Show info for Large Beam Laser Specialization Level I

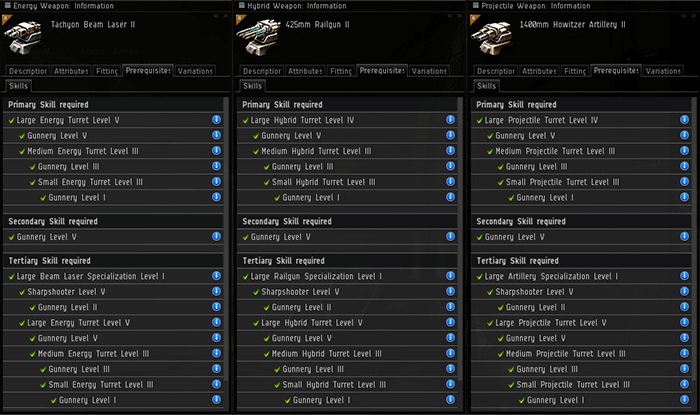coord(217,276)
